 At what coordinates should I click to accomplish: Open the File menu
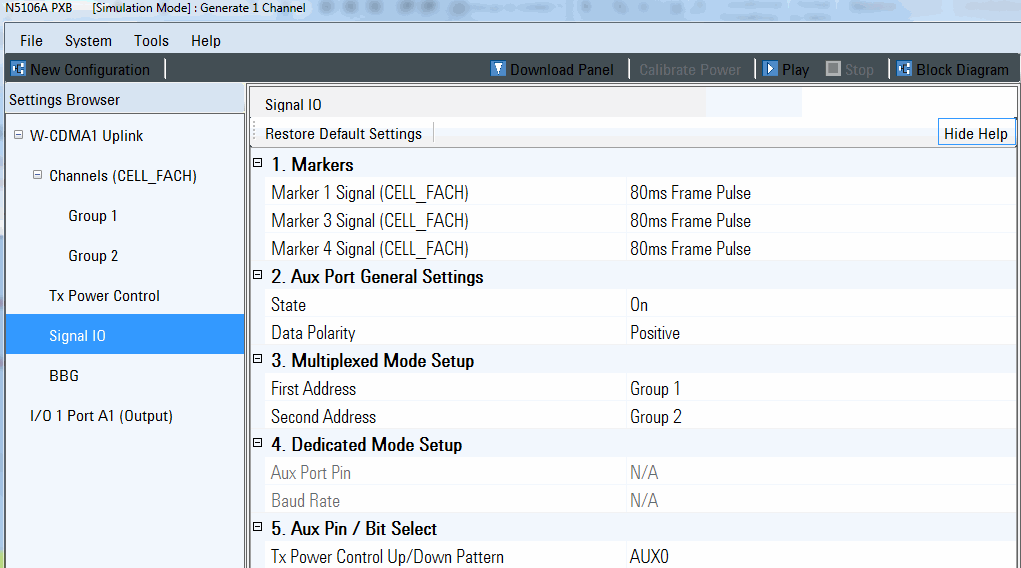pos(31,41)
